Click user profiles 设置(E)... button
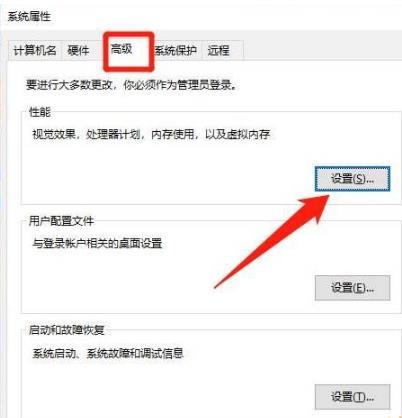The width and height of the screenshot is (402, 418). click(x=352, y=288)
